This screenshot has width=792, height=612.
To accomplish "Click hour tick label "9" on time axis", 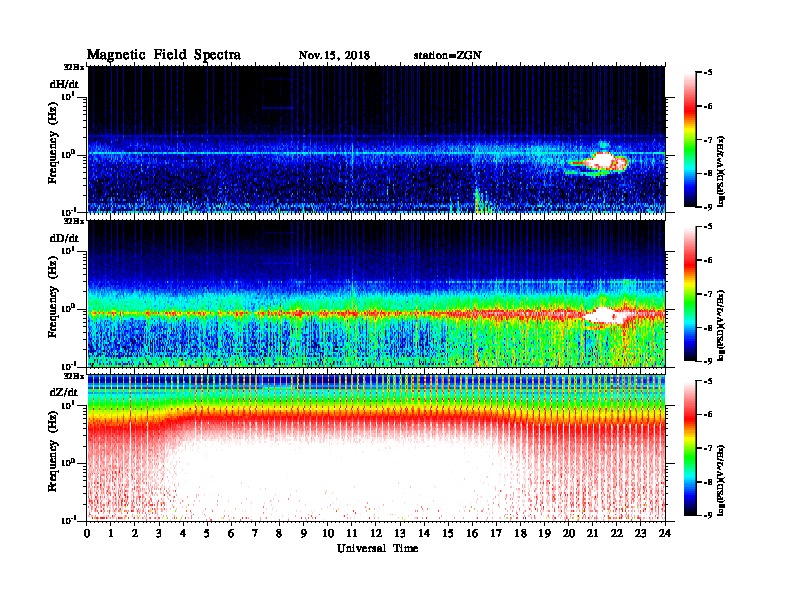I will point(304,534).
